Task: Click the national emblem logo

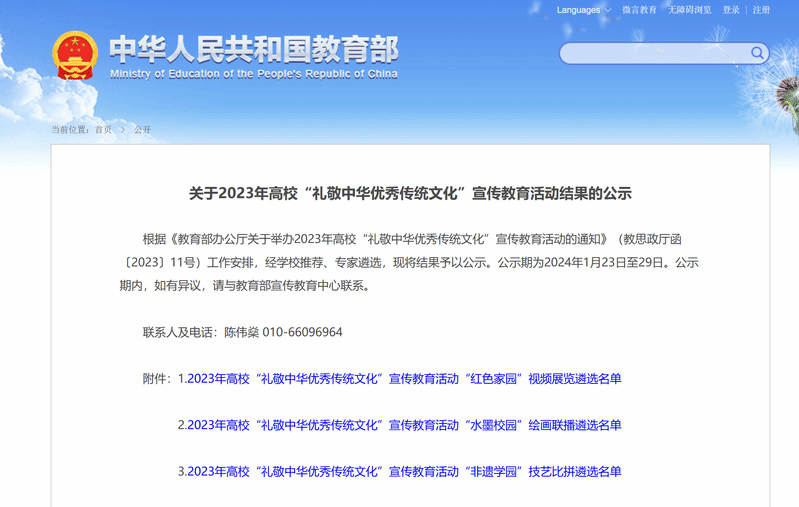Action: point(75,55)
